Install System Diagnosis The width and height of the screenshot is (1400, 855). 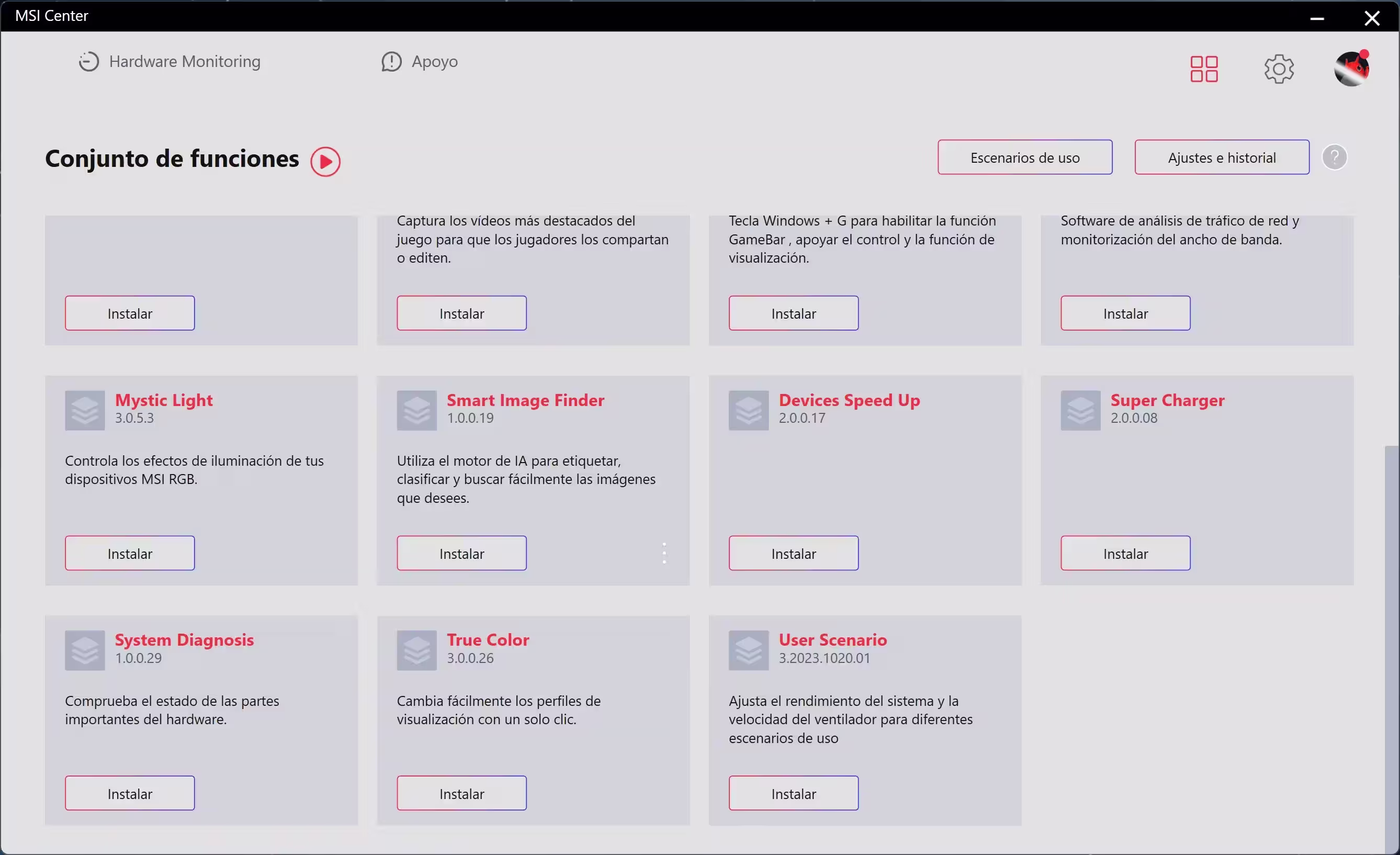tap(130, 794)
